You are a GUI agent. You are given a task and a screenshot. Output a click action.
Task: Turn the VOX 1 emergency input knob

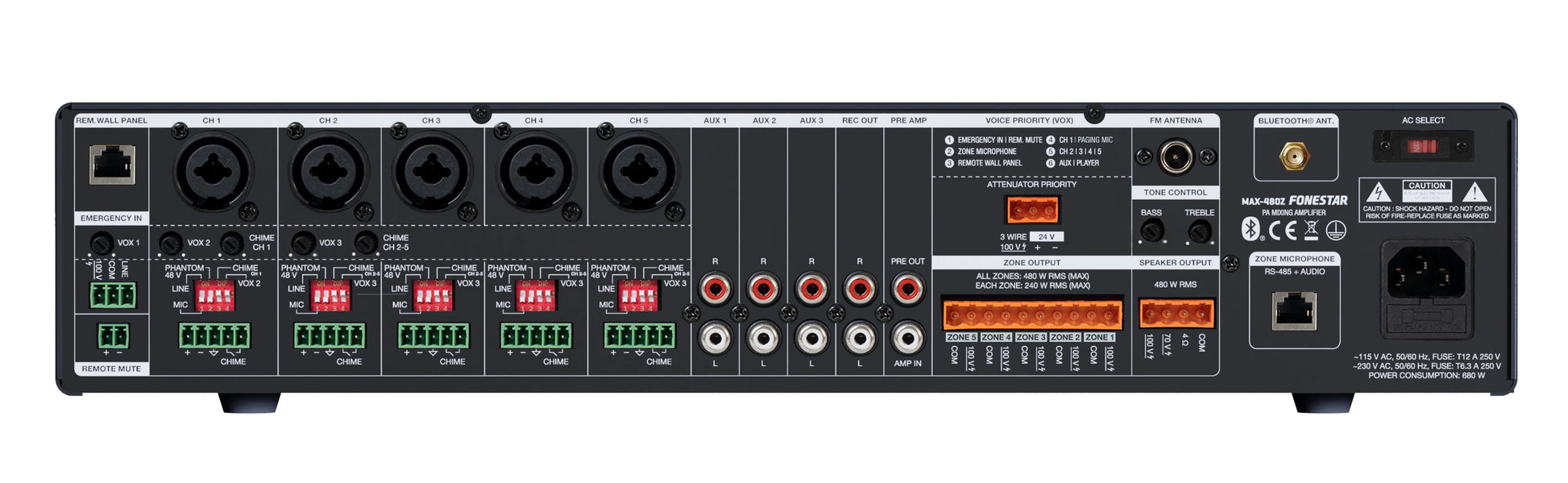[x=101, y=243]
